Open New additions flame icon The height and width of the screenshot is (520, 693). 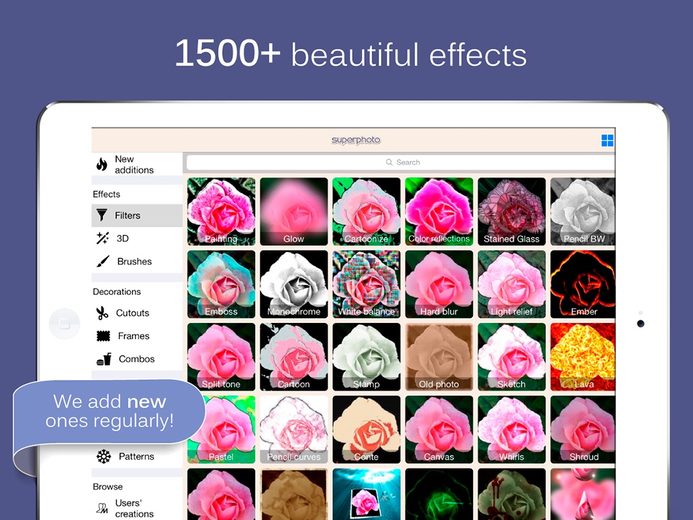click(102, 164)
